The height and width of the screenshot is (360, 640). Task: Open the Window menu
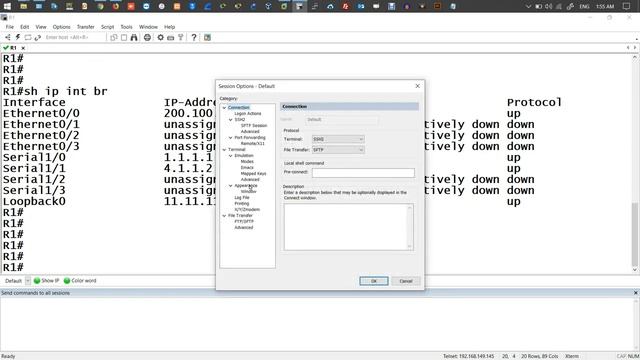(x=148, y=27)
